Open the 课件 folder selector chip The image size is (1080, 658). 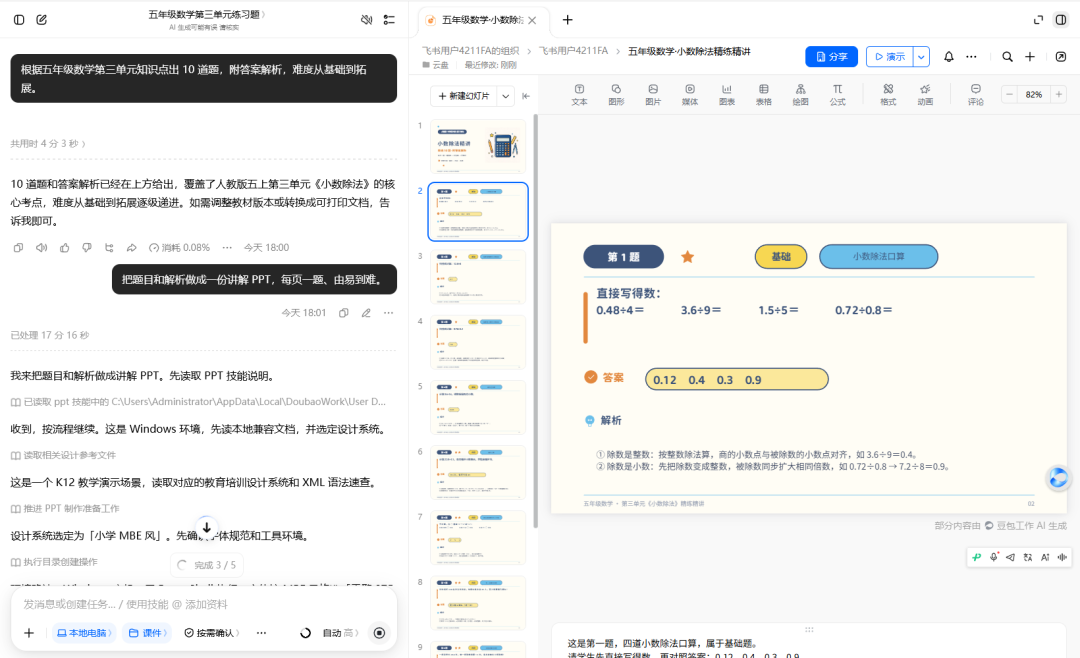[x=147, y=633]
